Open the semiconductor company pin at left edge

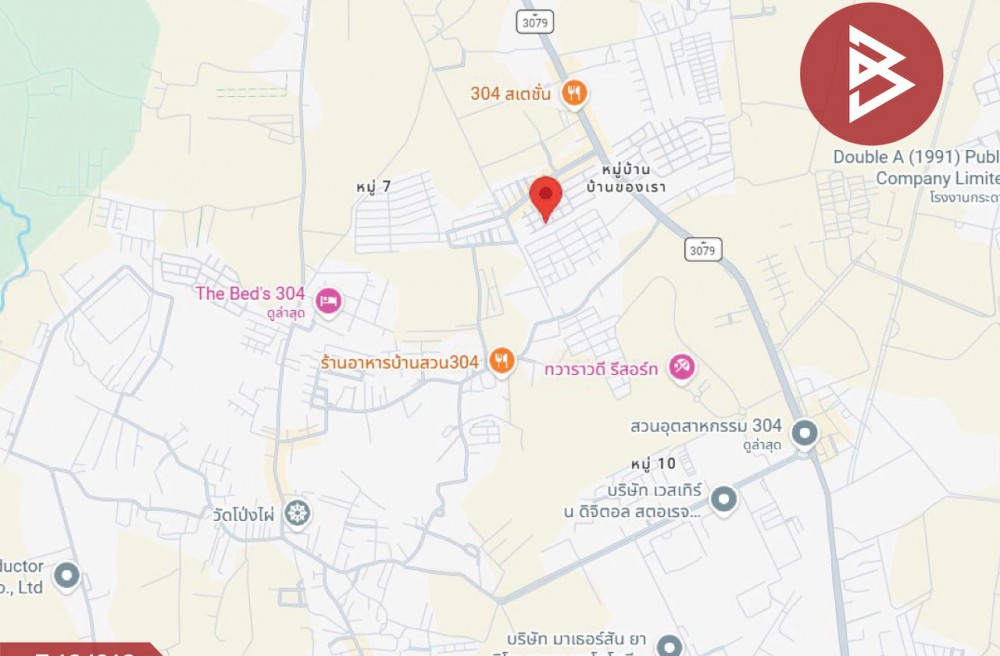click(x=66, y=576)
